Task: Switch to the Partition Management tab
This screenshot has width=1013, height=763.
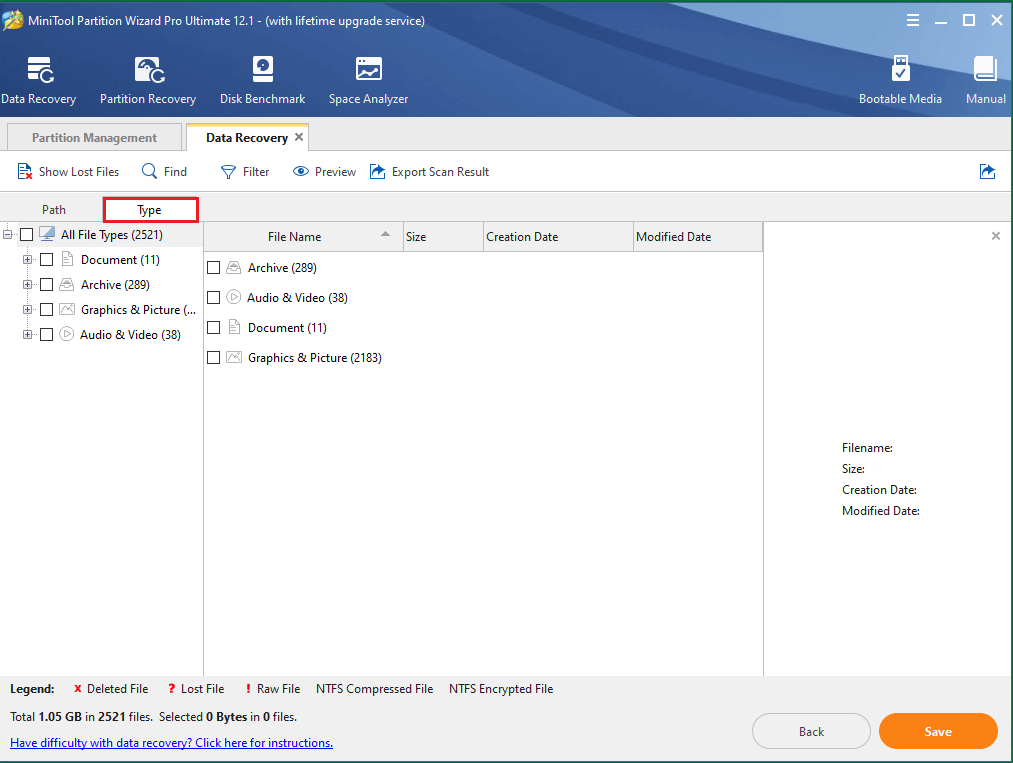Action: (x=94, y=137)
